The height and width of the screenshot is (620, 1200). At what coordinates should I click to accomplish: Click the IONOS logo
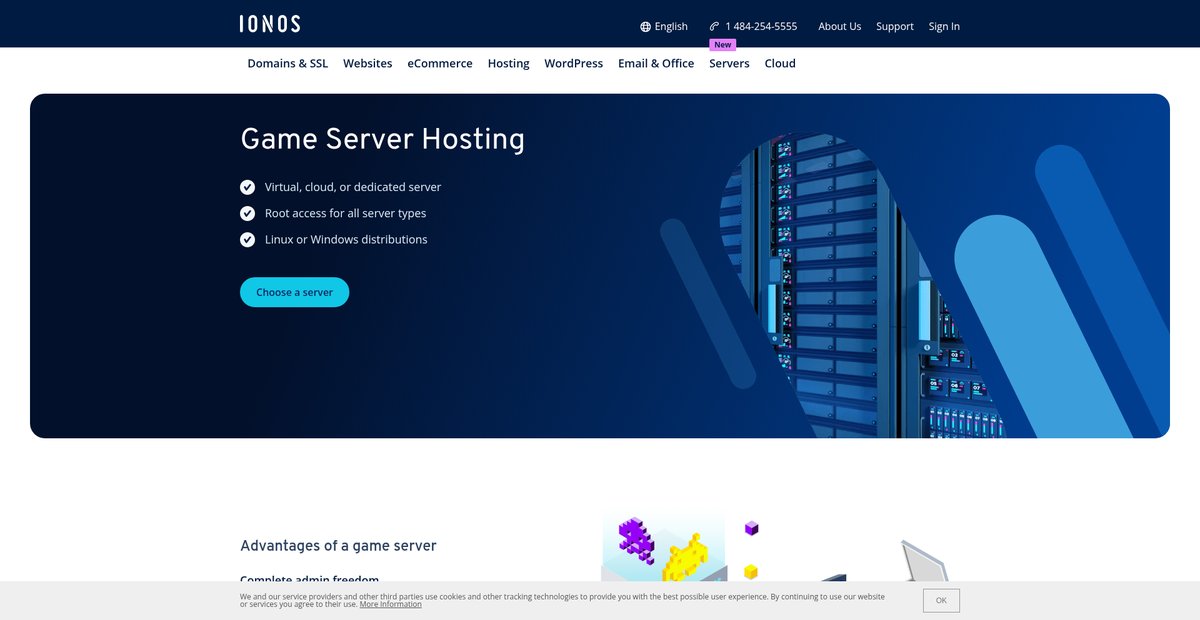270,24
